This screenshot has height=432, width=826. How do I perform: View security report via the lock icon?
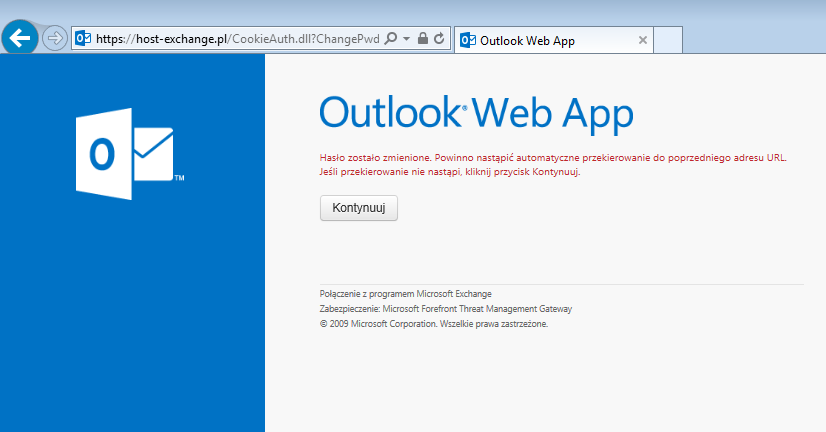coord(422,38)
